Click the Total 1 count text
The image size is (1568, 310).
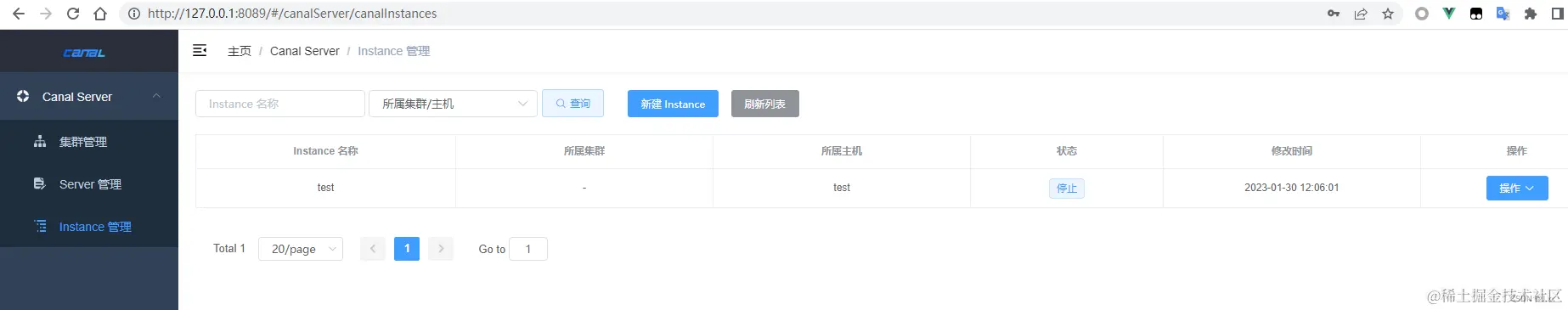[x=229, y=249]
